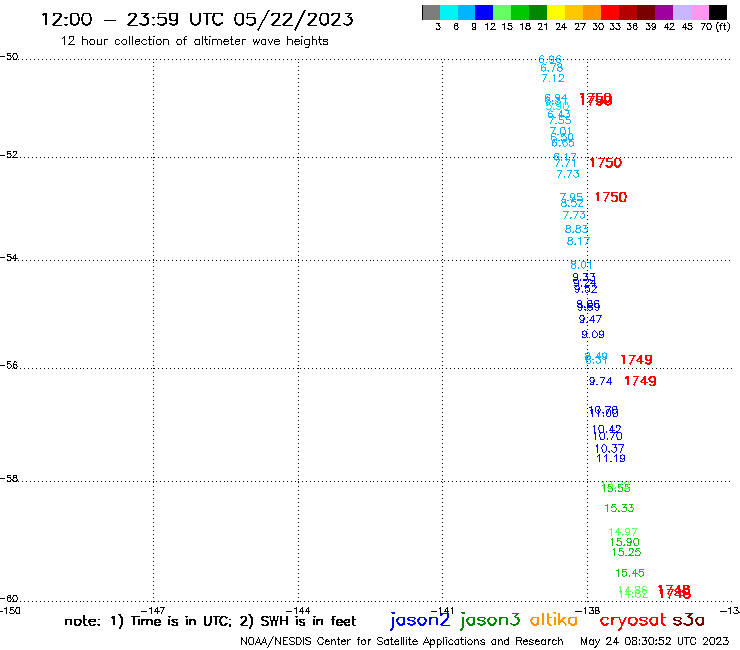Viewport: 740px width, 650px height.
Task: Click the '70 (ft)' label on the color scale
Action: click(x=715, y=27)
